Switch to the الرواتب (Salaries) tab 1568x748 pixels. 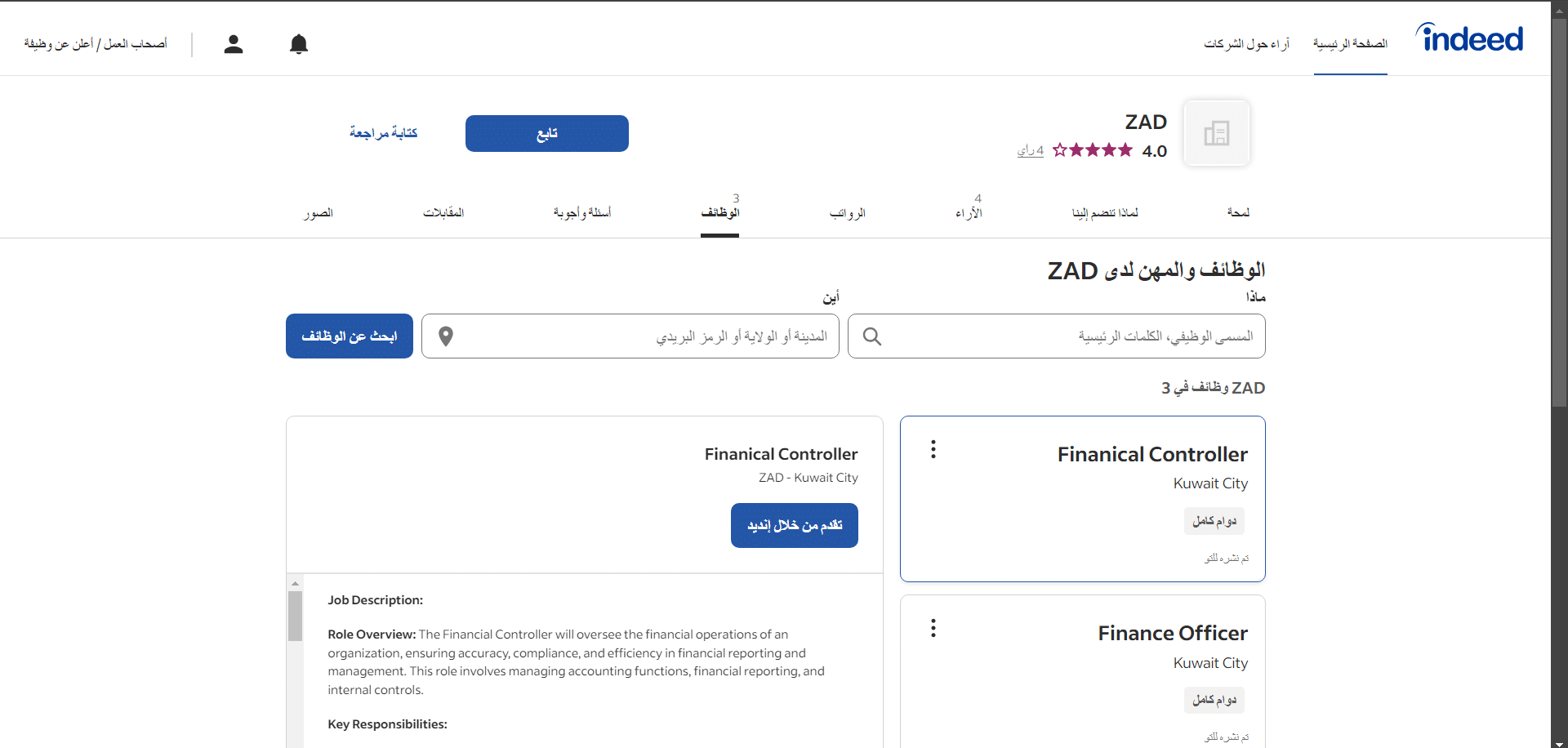click(x=848, y=213)
